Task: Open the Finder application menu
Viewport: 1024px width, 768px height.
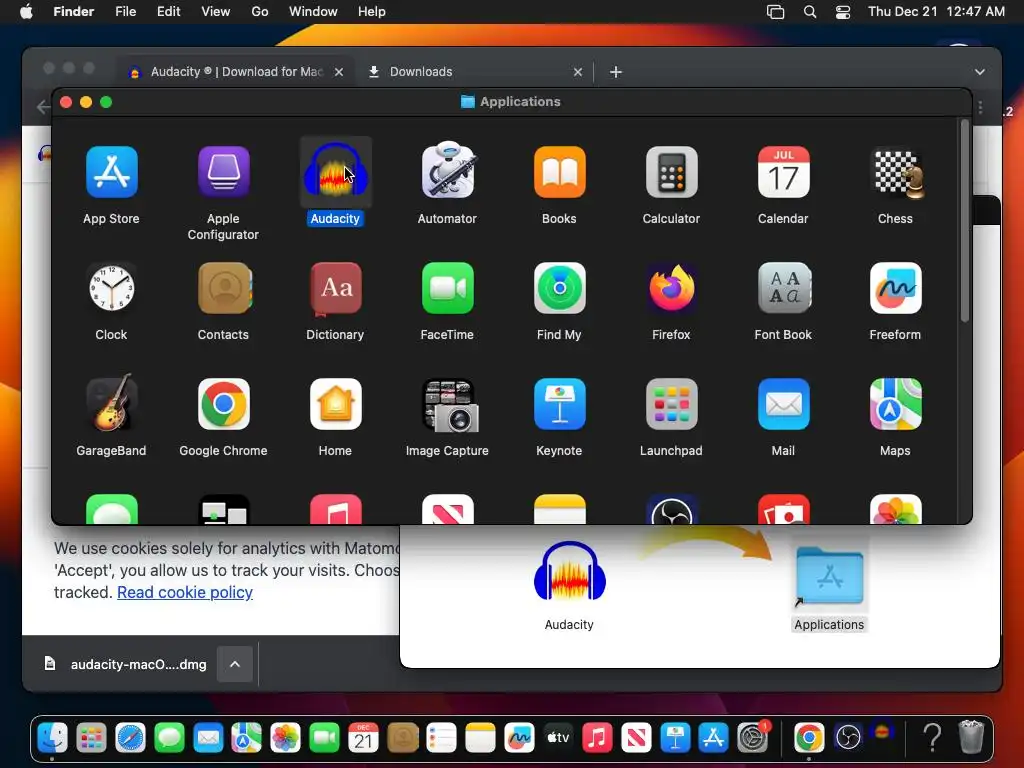Action: pyautogui.click(x=73, y=12)
